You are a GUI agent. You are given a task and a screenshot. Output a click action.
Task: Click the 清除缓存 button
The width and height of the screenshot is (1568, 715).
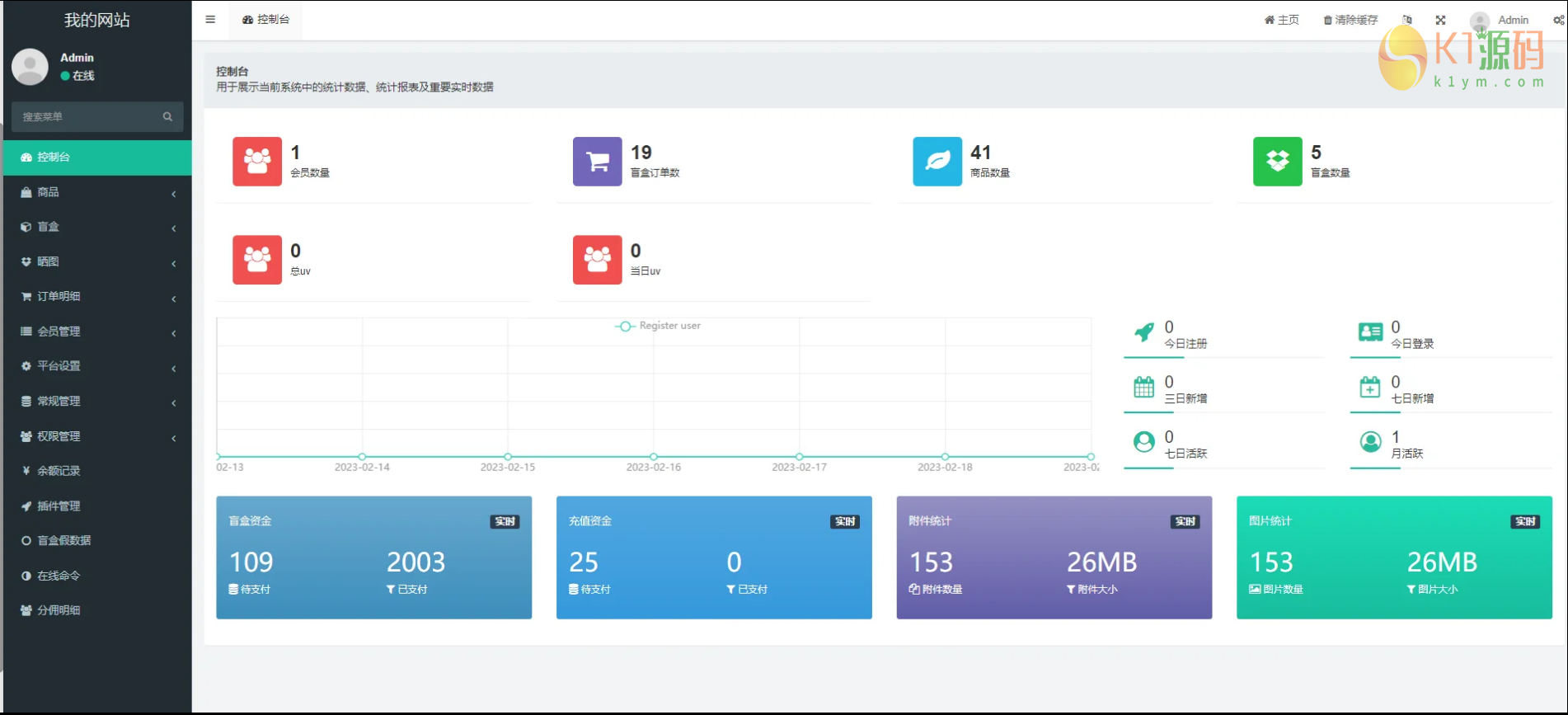(1350, 20)
